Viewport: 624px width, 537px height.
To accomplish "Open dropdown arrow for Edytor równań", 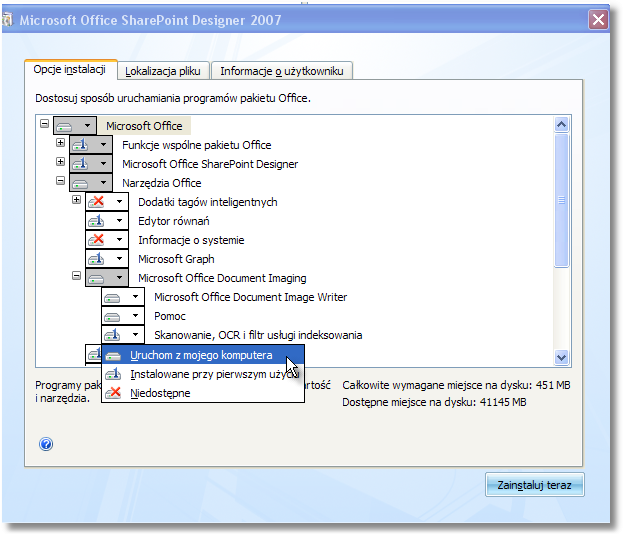I will [x=119, y=221].
